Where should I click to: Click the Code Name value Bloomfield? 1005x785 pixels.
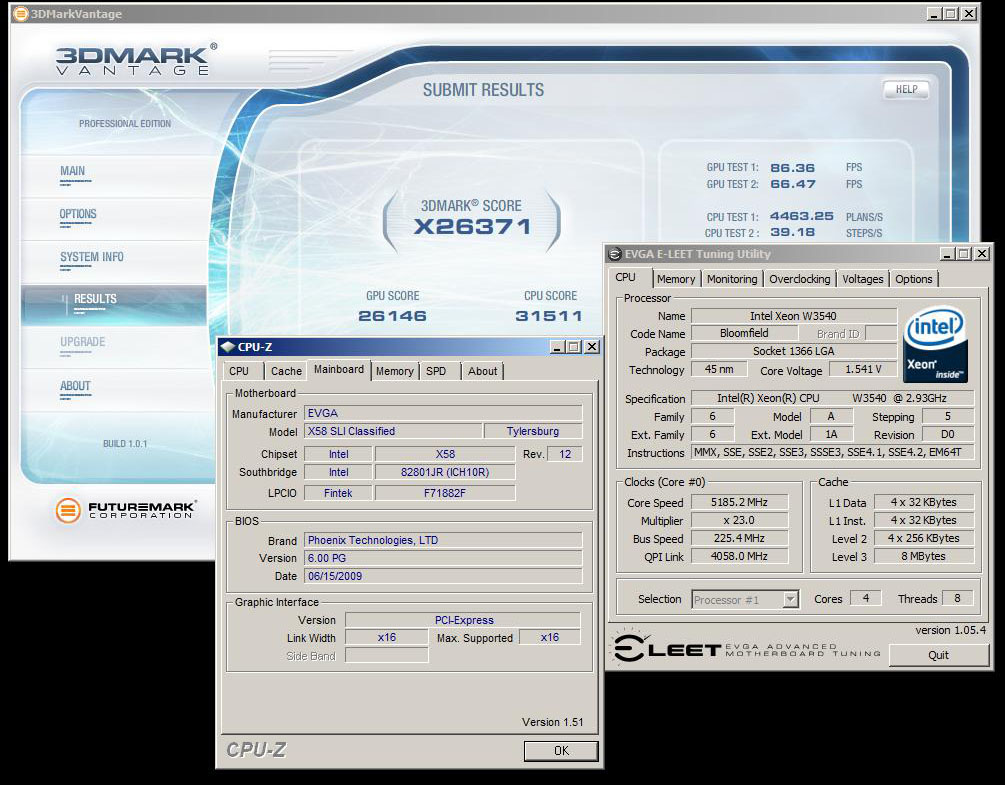(744, 333)
